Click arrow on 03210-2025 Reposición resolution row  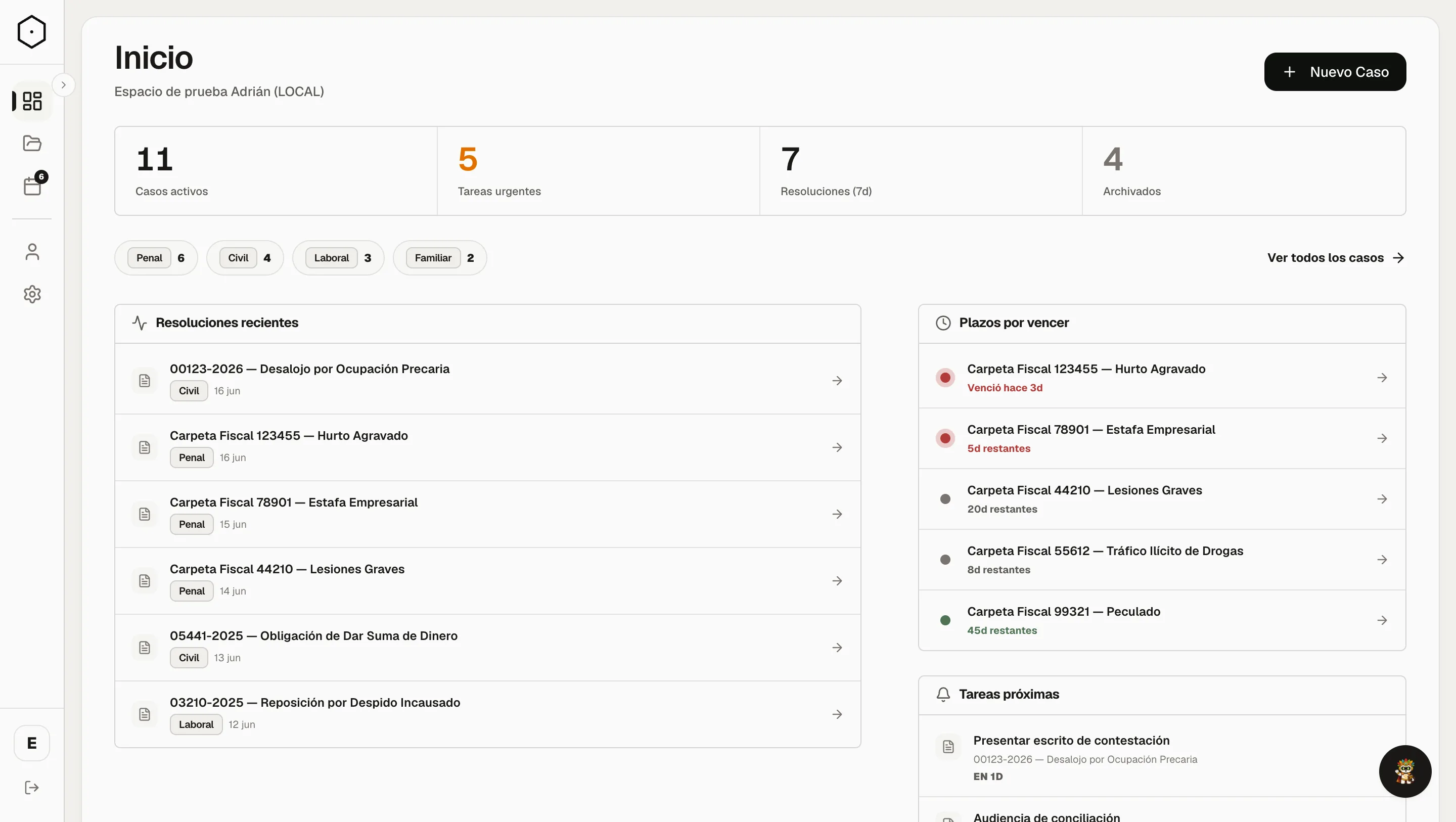point(837,714)
